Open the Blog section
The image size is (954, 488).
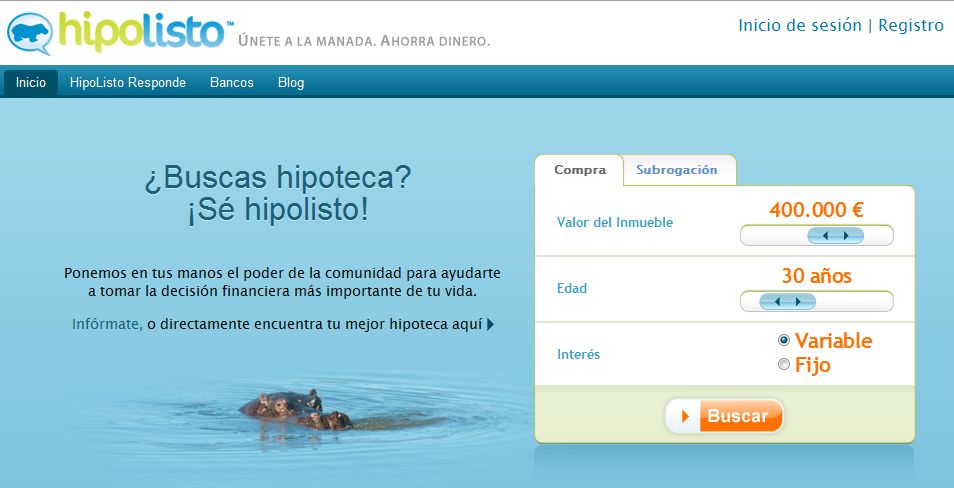(x=291, y=83)
